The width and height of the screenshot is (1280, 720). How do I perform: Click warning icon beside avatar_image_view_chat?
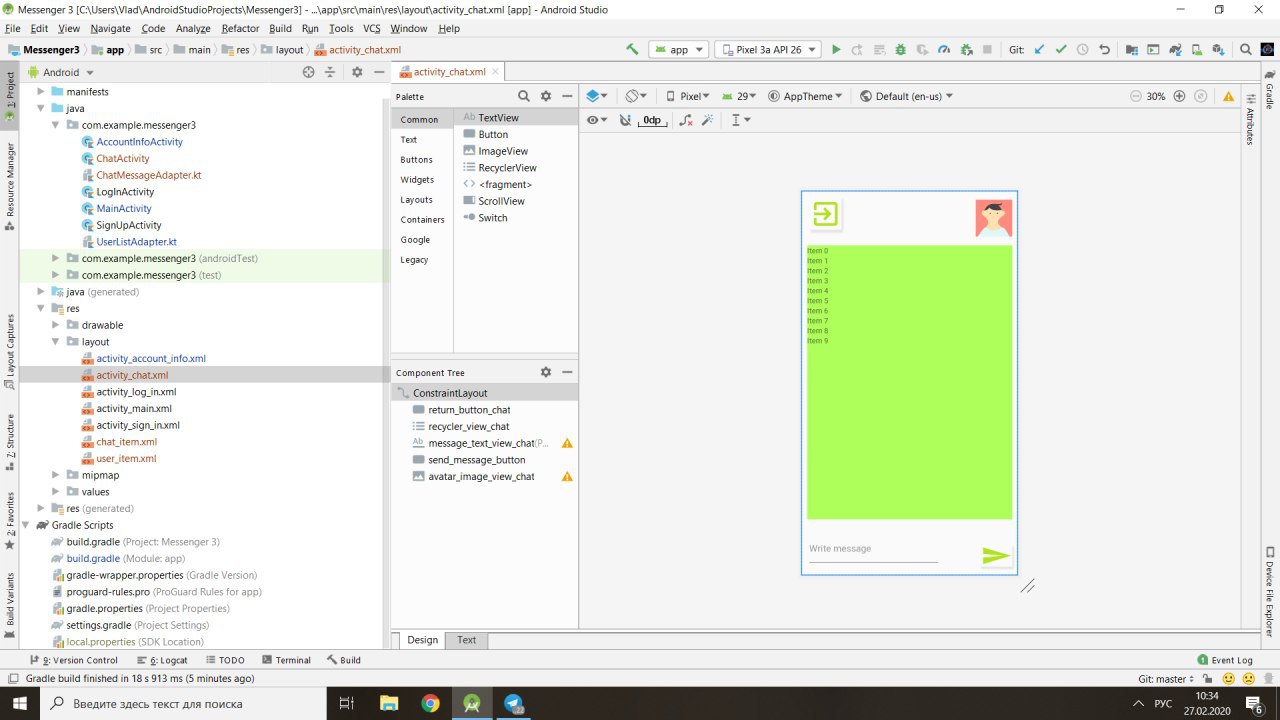coord(567,476)
